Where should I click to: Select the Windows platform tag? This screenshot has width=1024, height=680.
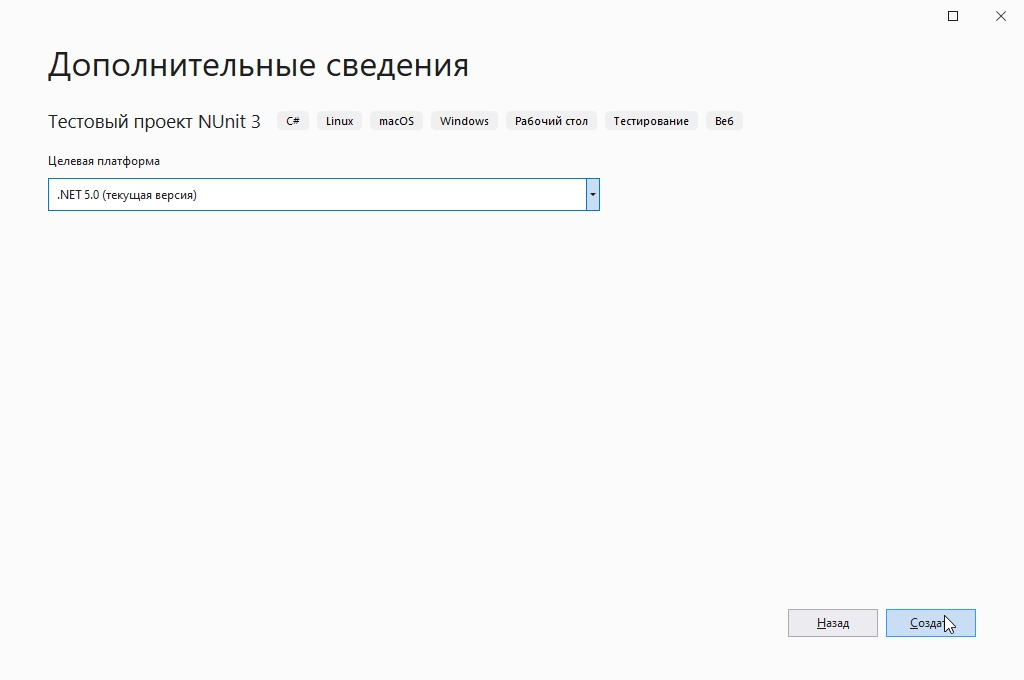[x=464, y=121]
